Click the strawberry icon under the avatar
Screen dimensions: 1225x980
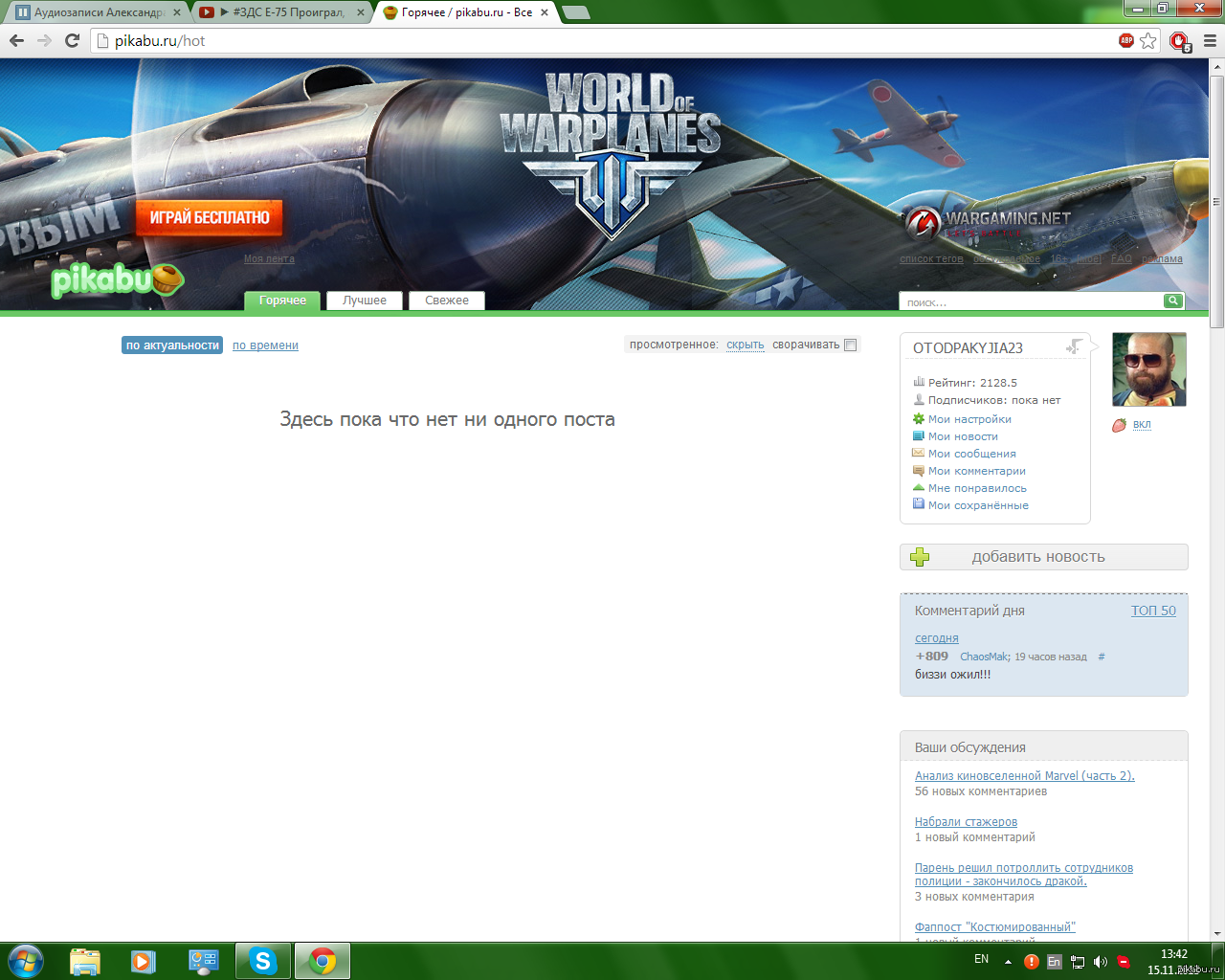[1119, 425]
